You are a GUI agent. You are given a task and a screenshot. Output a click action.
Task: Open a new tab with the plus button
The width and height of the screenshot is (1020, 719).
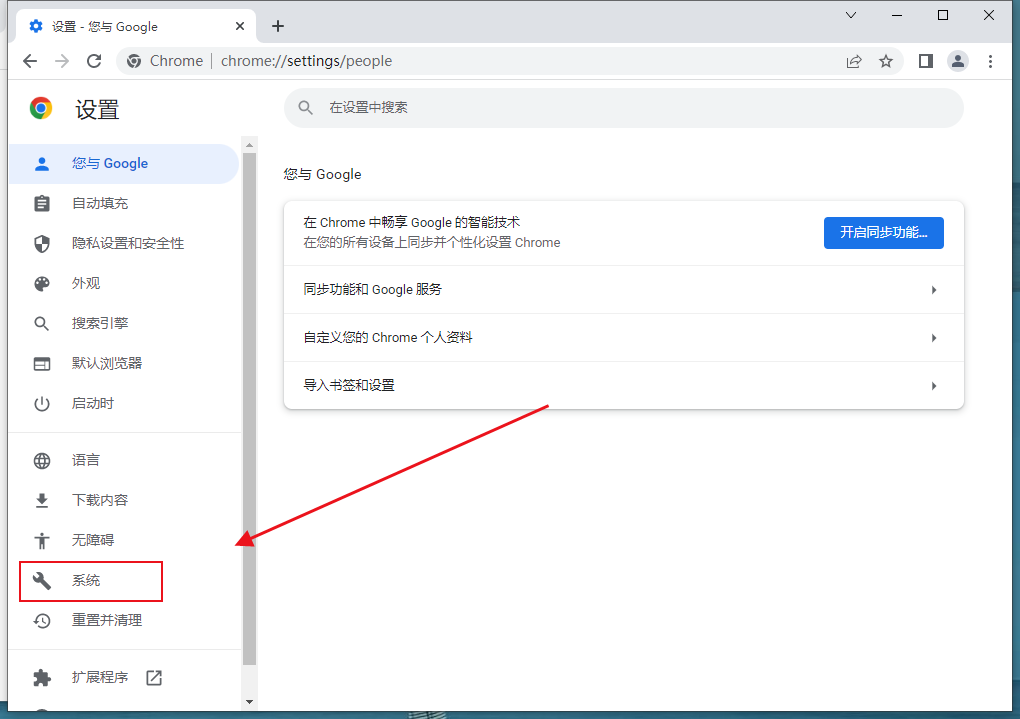coord(278,26)
